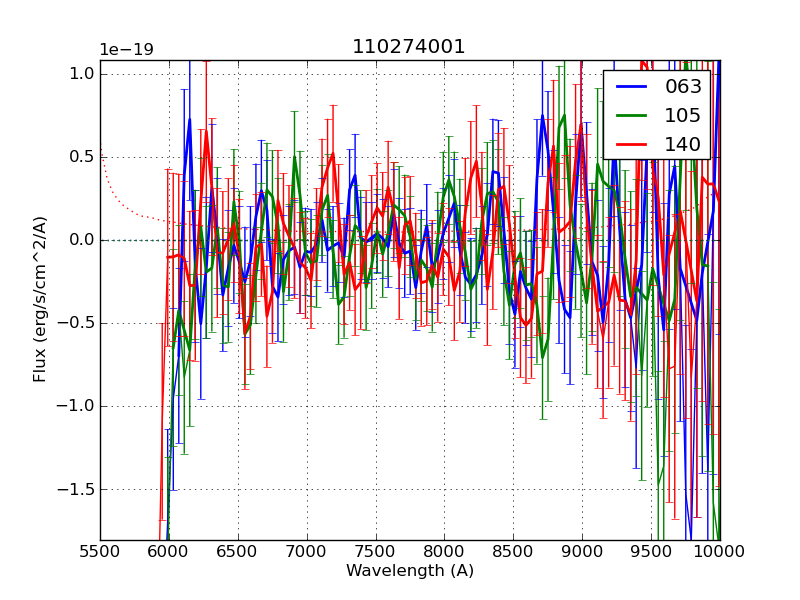Click the plot title 110274001
The image size is (800, 600).
click(x=409, y=47)
